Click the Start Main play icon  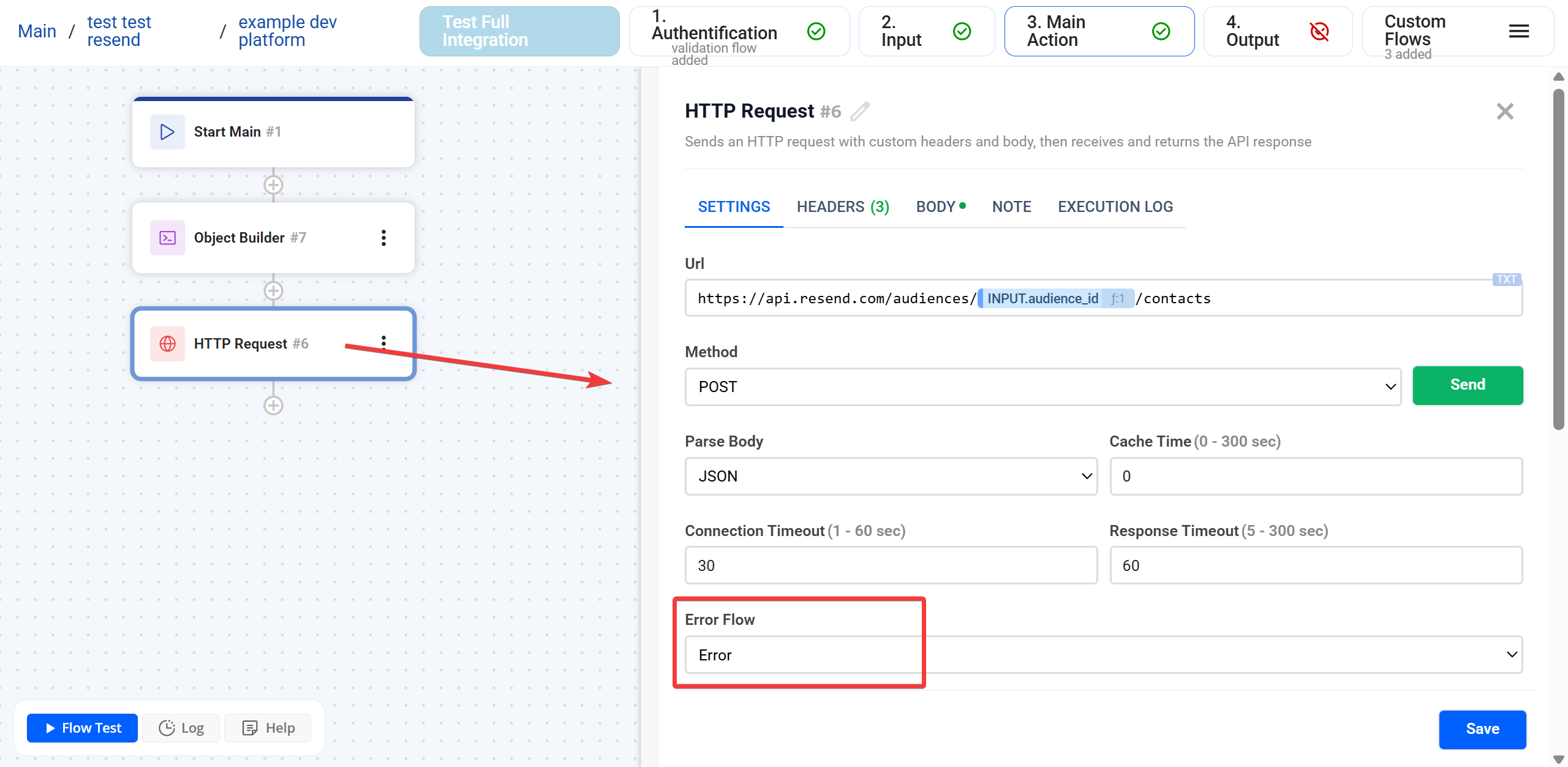tap(166, 131)
